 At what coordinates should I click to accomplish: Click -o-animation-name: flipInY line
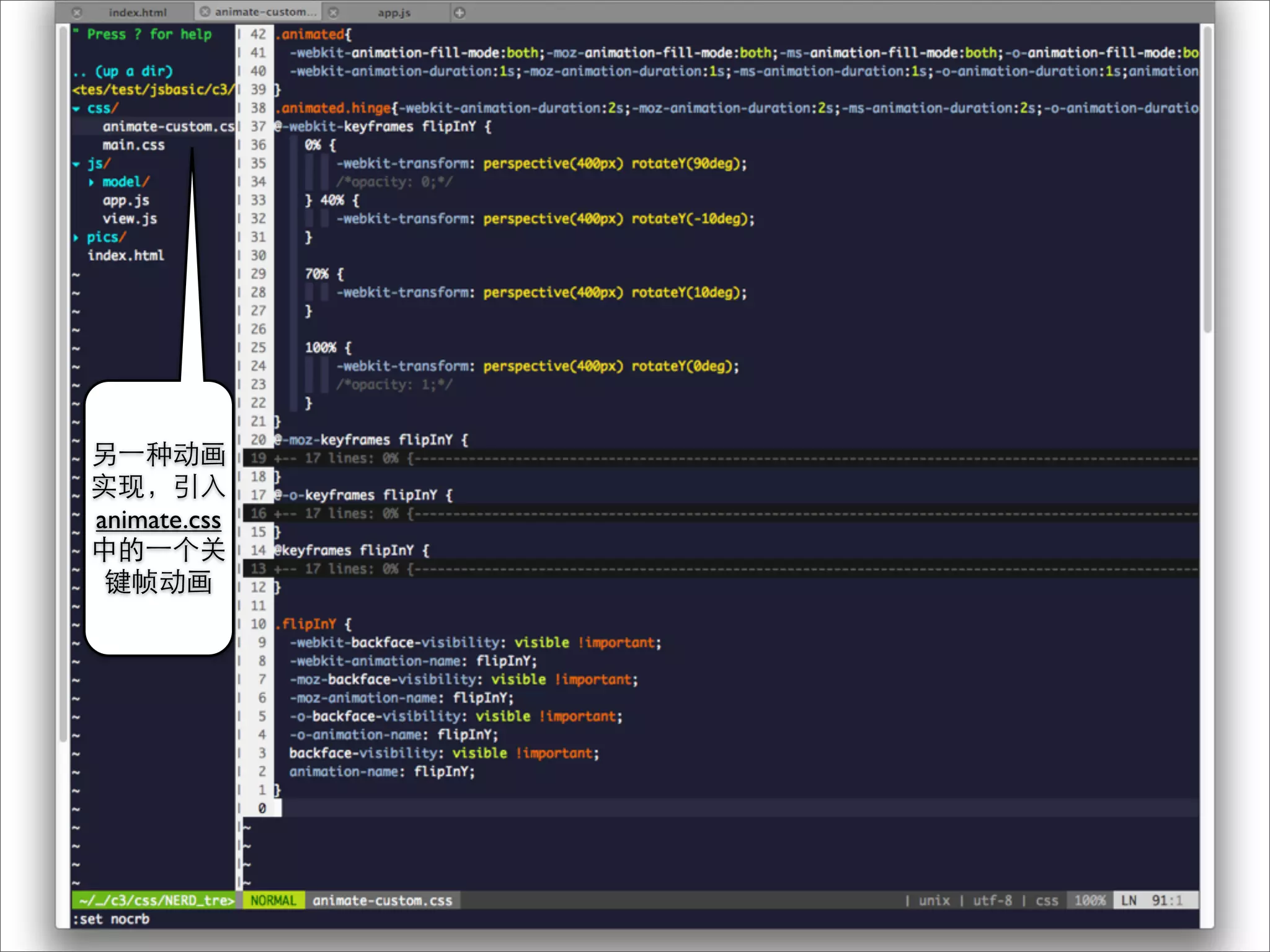pos(394,734)
